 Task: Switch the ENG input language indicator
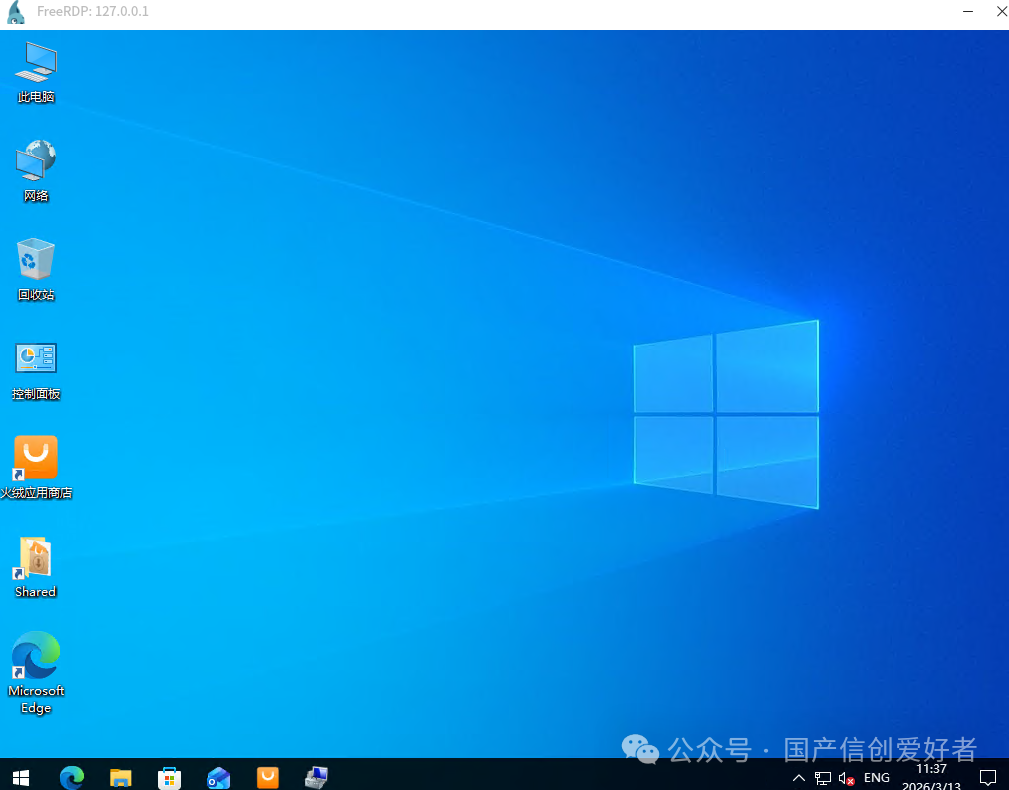coord(876,778)
